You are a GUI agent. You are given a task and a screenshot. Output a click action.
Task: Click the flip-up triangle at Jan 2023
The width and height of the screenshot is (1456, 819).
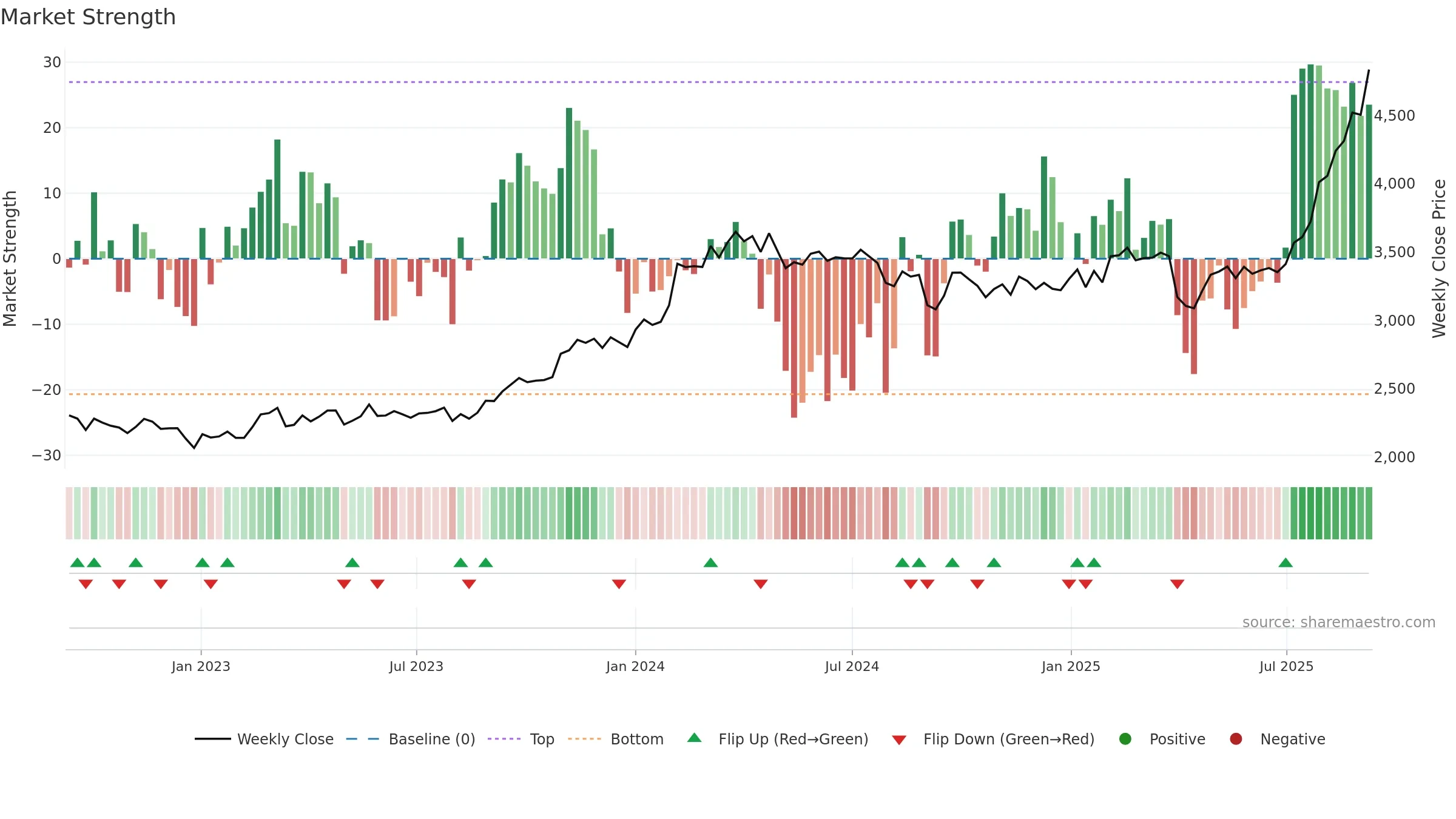[203, 562]
